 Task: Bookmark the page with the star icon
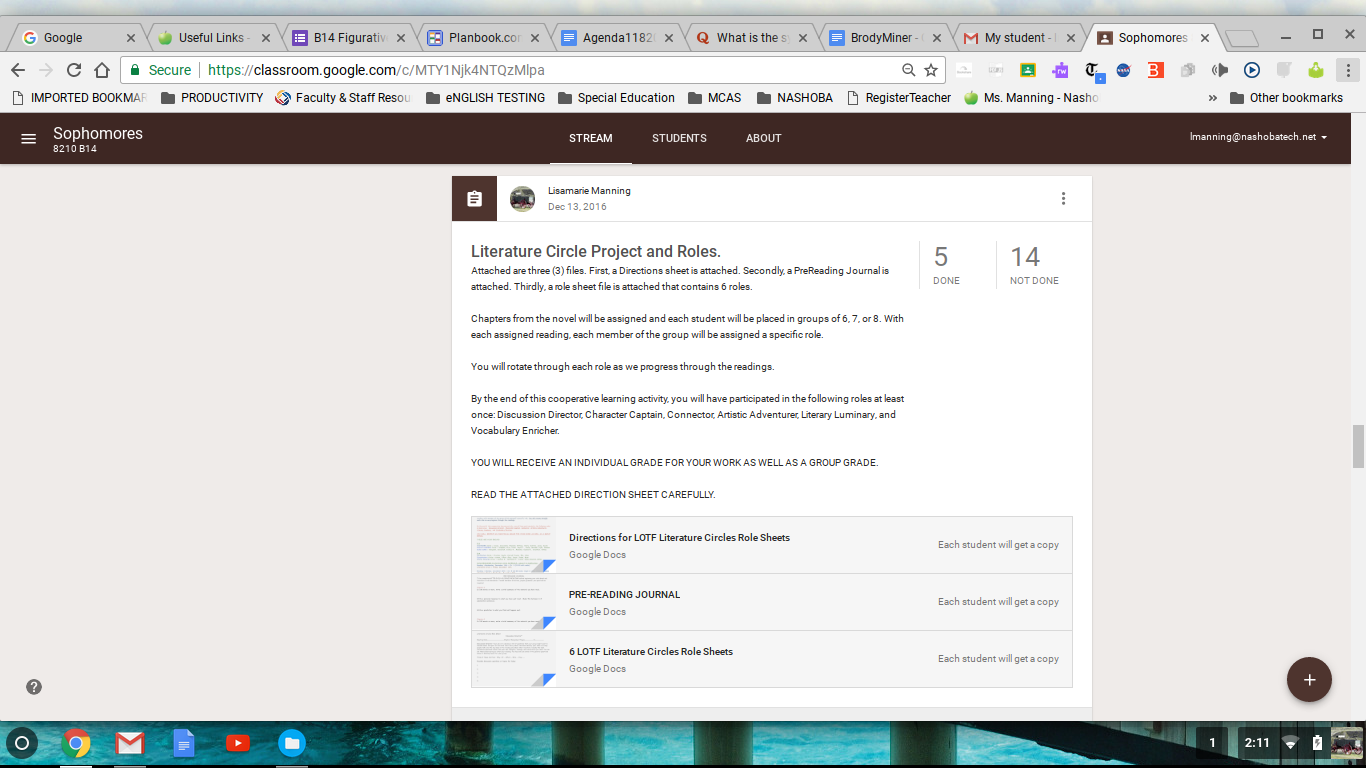tap(931, 70)
